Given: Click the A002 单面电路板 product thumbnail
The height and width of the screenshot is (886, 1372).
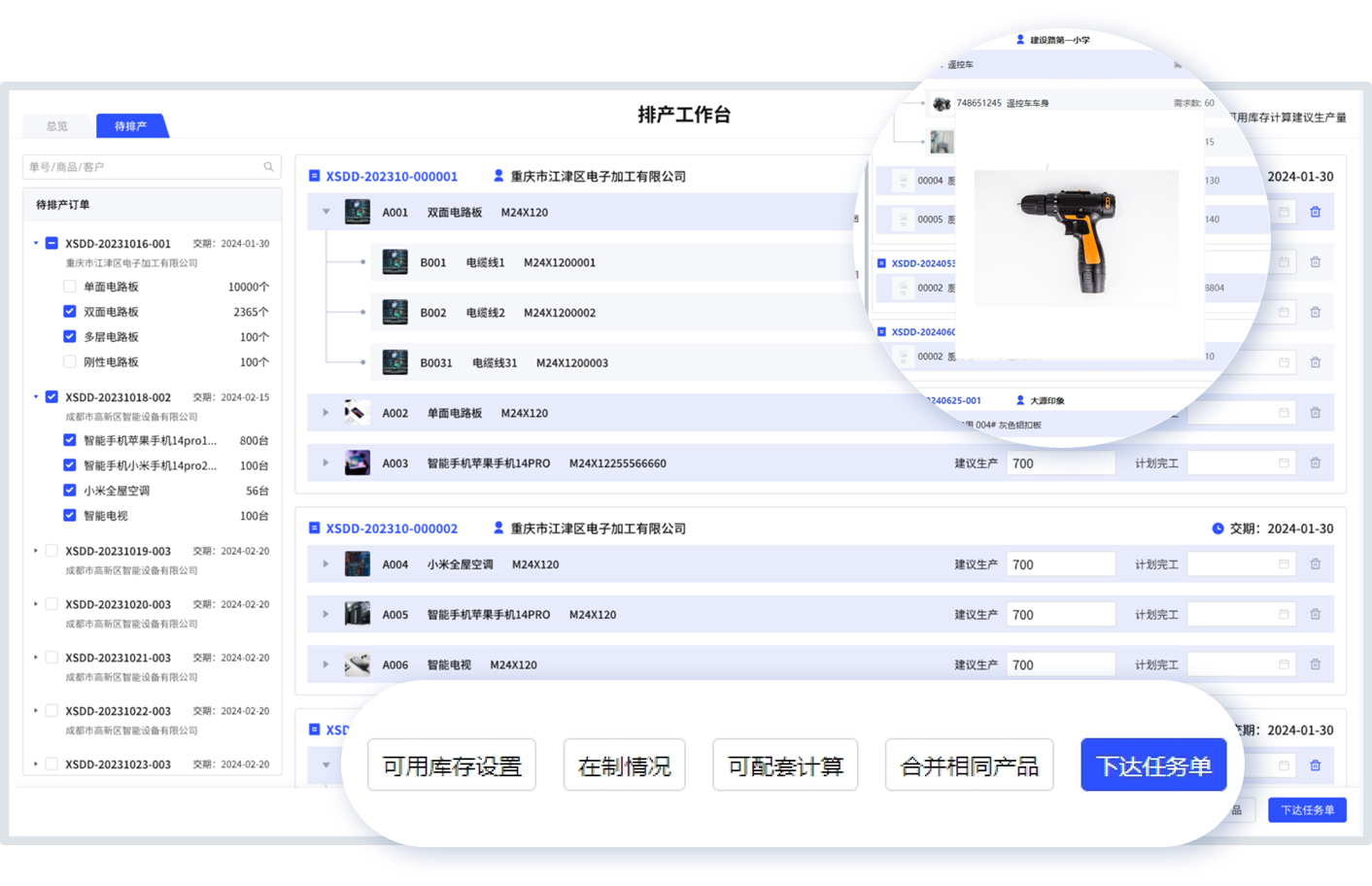Looking at the screenshot, I should click(357, 413).
